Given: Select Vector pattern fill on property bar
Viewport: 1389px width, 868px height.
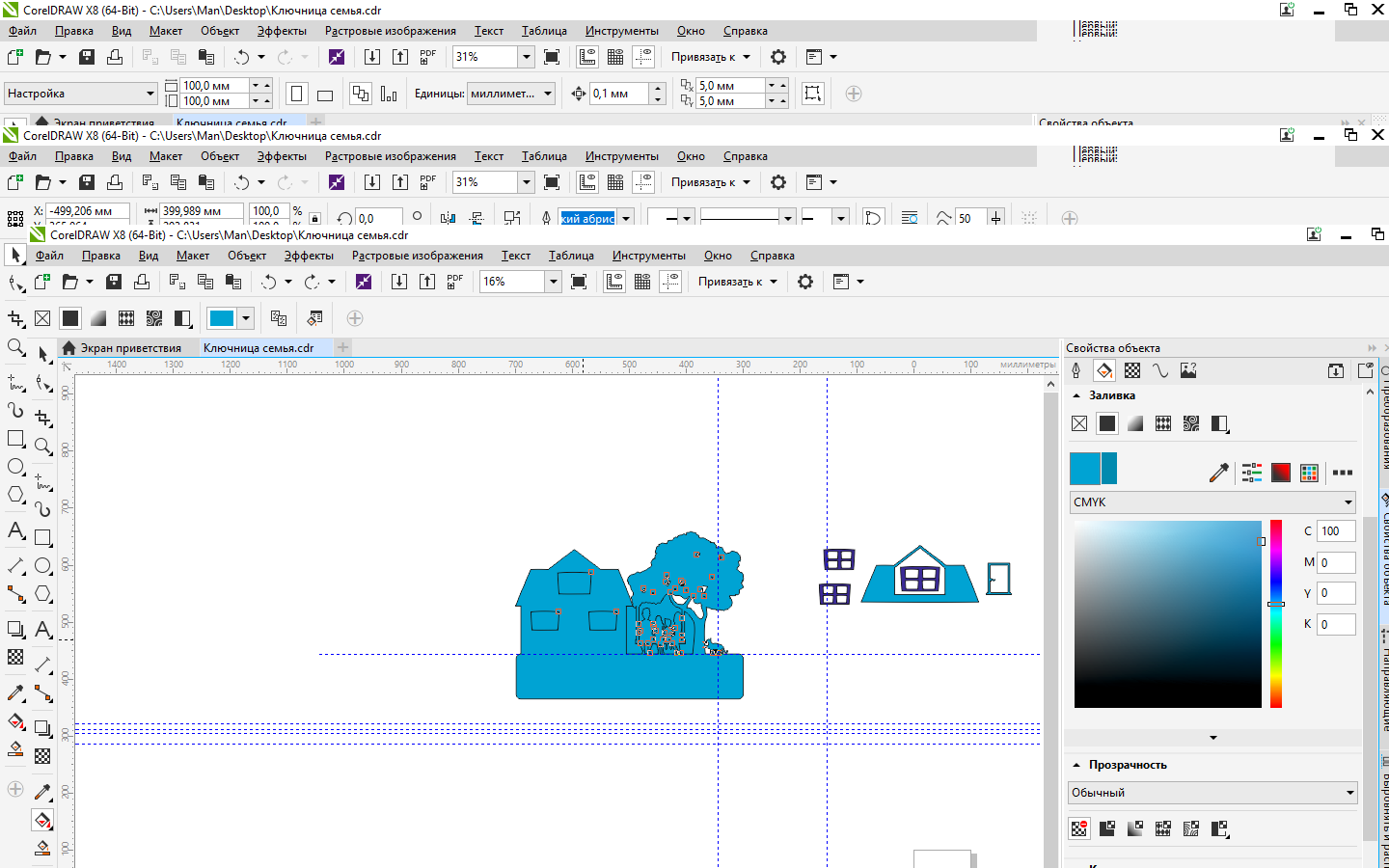Looking at the screenshot, I should coord(126,318).
